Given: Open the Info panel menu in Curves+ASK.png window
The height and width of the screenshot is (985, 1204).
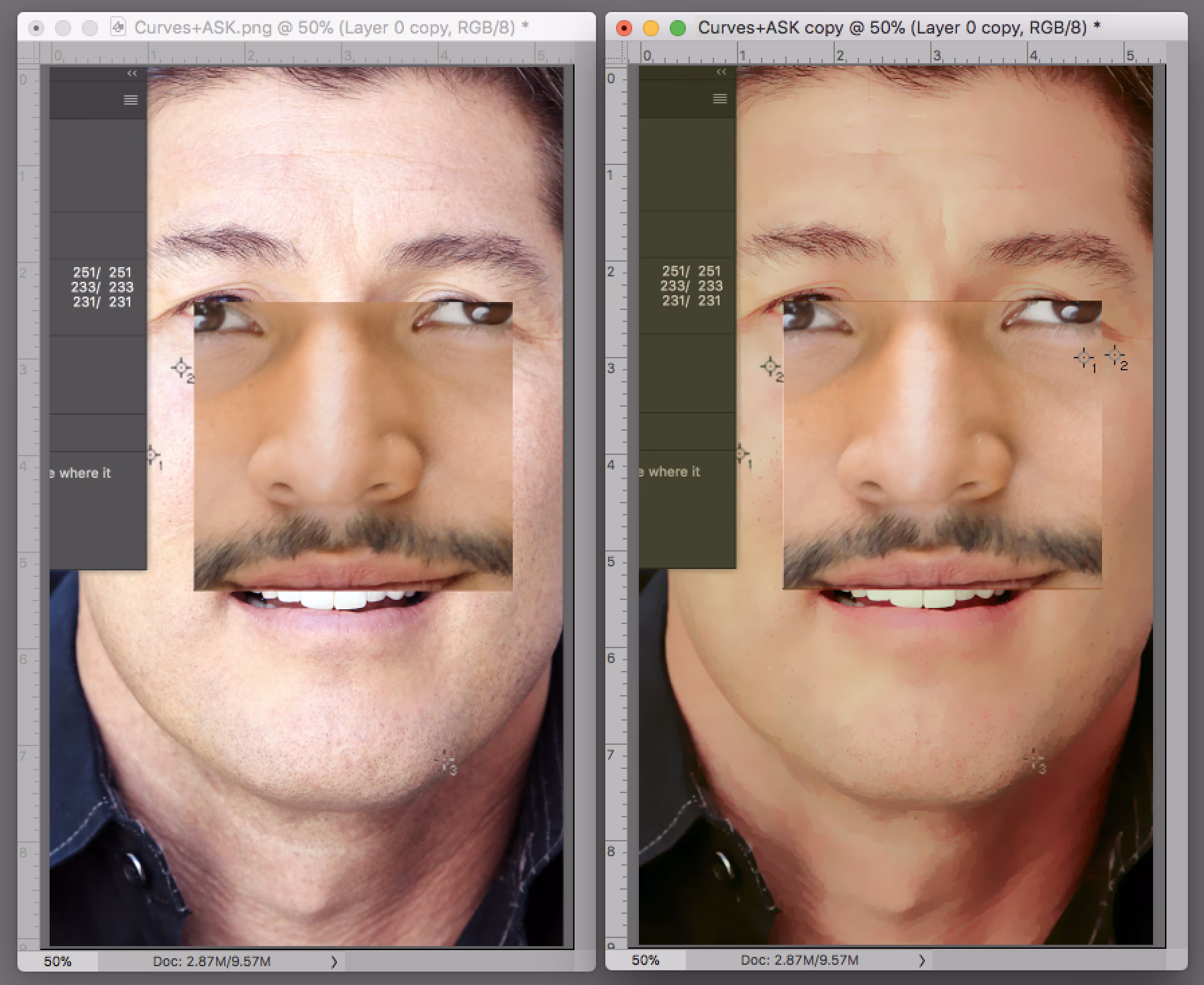Looking at the screenshot, I should 130,99.
